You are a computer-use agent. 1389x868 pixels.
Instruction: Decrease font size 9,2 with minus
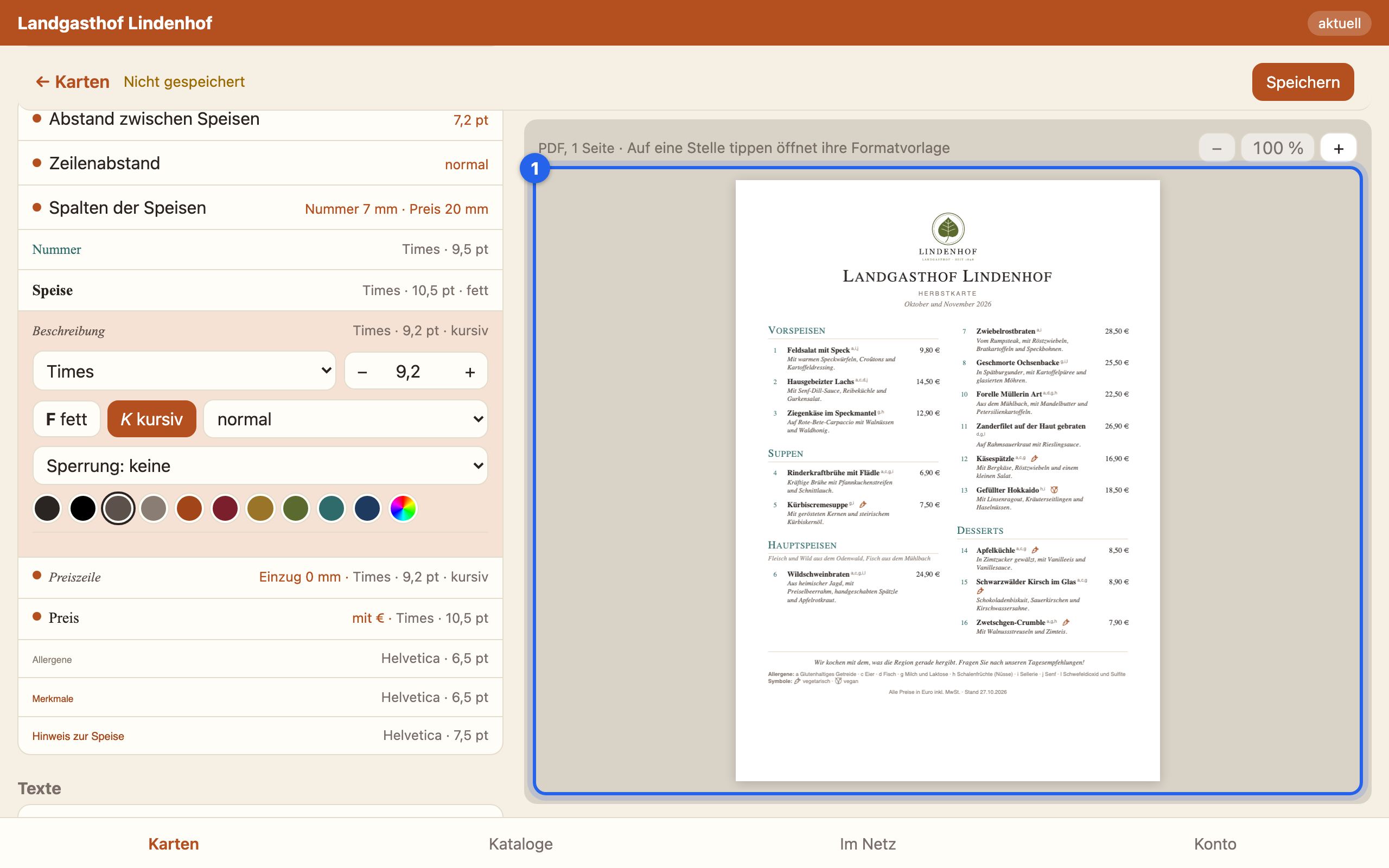pos(362,372)
